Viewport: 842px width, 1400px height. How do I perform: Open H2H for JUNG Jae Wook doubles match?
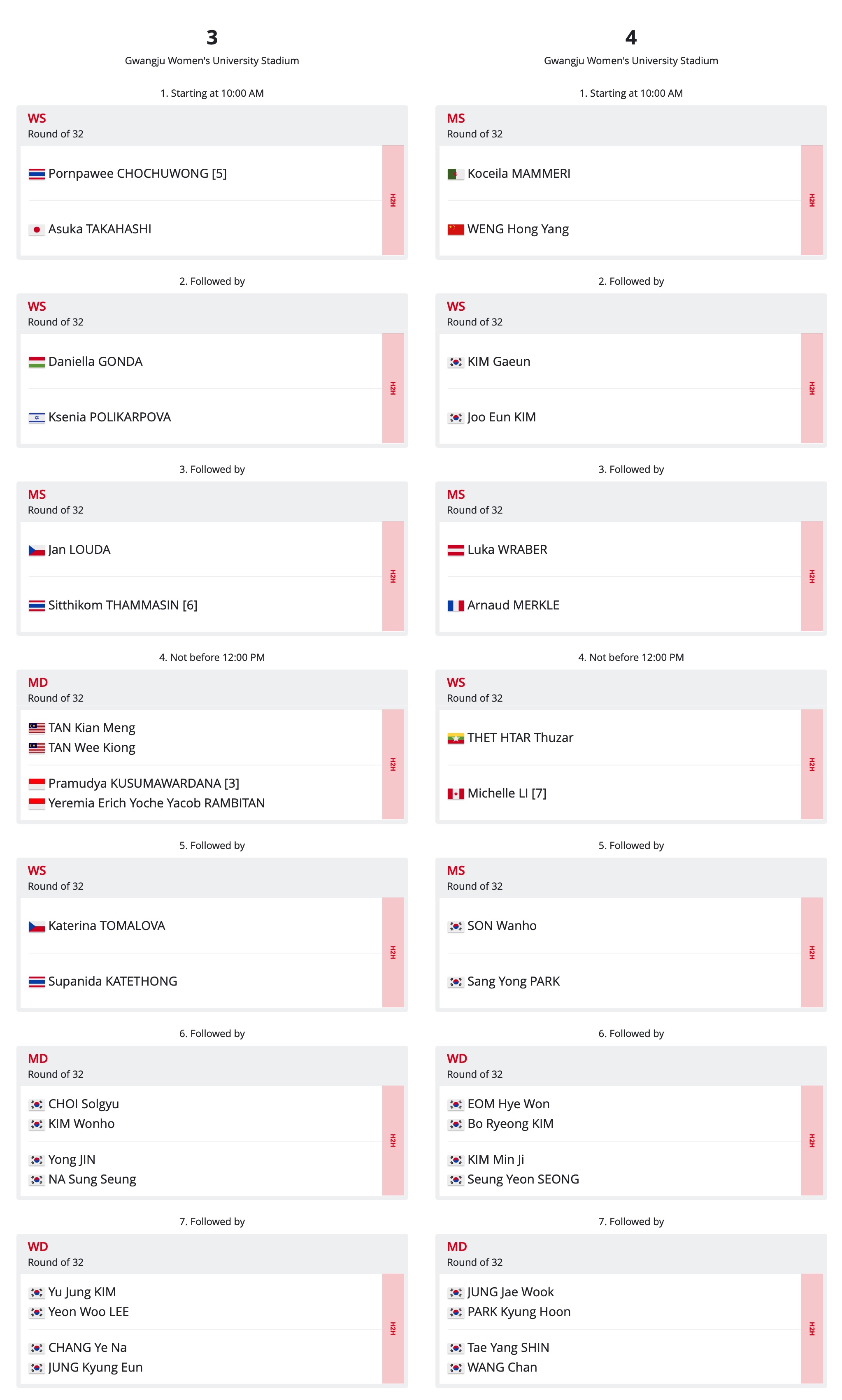tap(812, 1328)
